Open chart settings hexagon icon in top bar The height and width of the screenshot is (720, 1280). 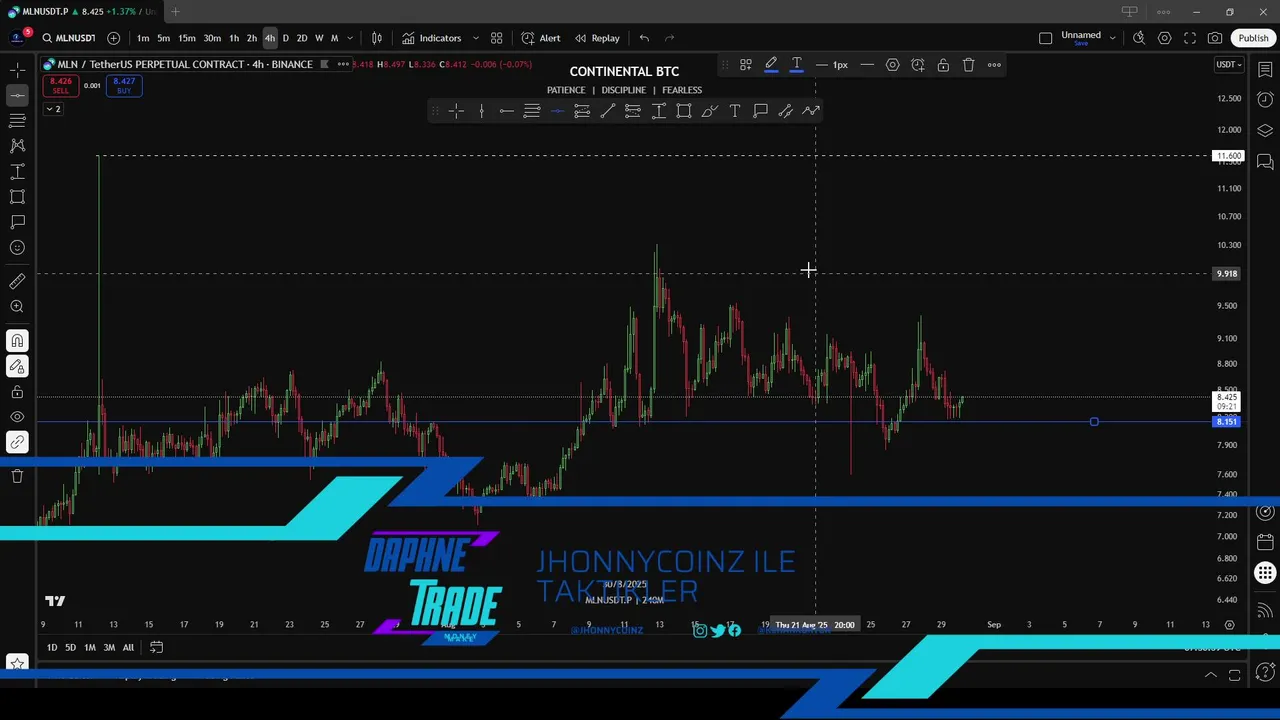pos(1164,38)
